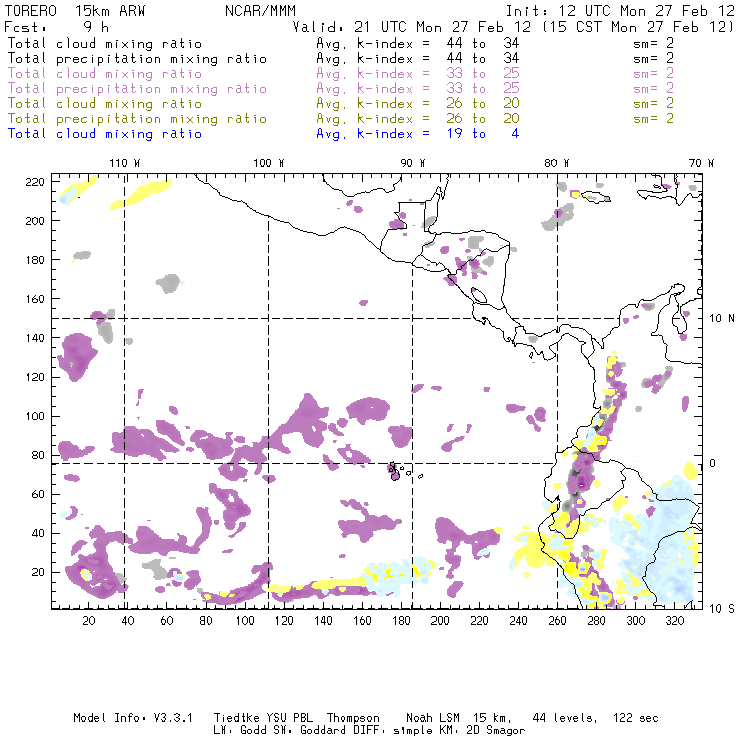Click the 320 x-axis tick label
Image resolution: width=740 pixels, height=740 pixels.
(x=674, y=621)
